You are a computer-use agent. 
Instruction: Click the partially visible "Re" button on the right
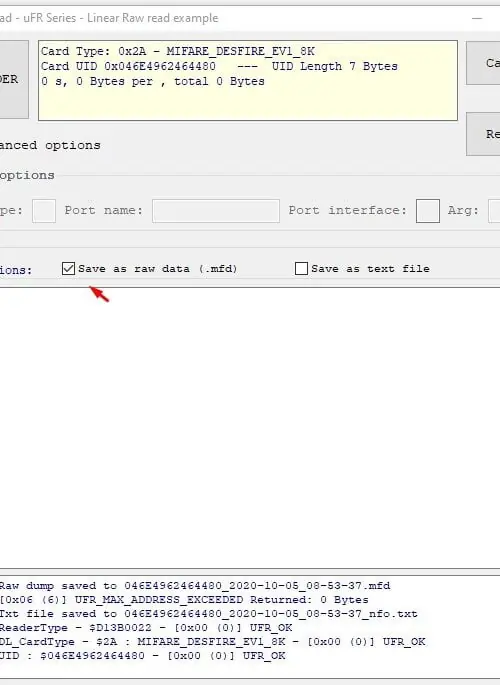coord(483,134)
